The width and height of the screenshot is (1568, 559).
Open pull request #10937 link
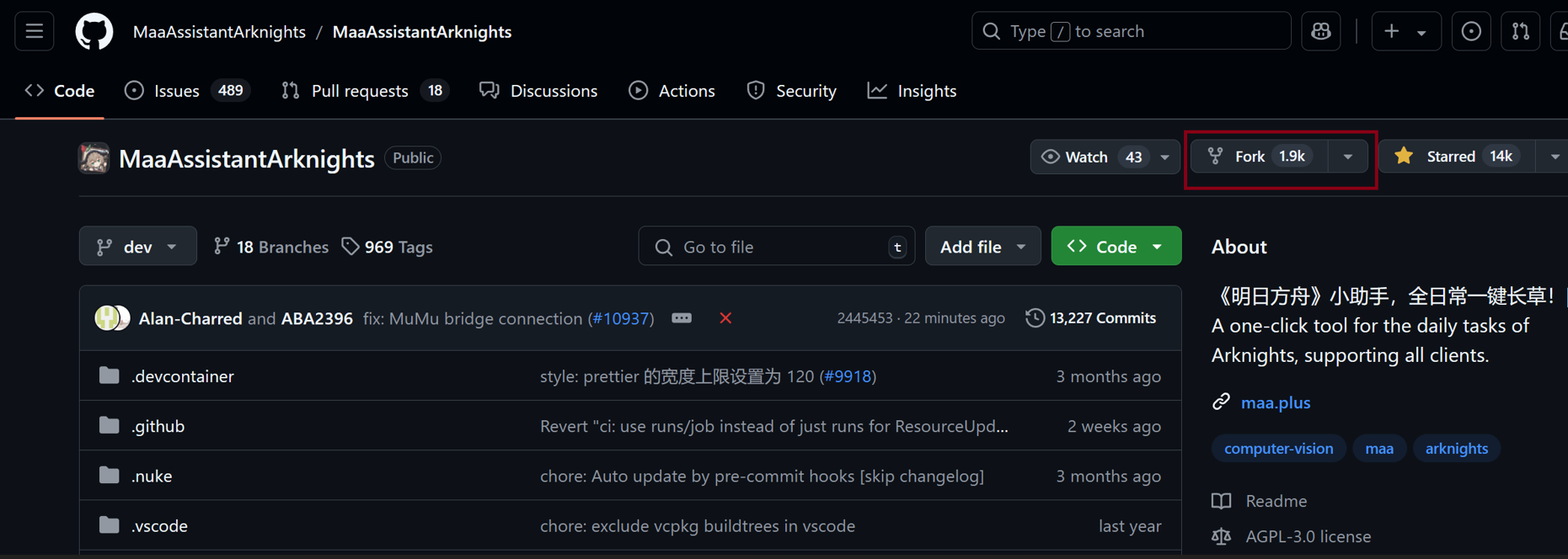click(621, 318)
